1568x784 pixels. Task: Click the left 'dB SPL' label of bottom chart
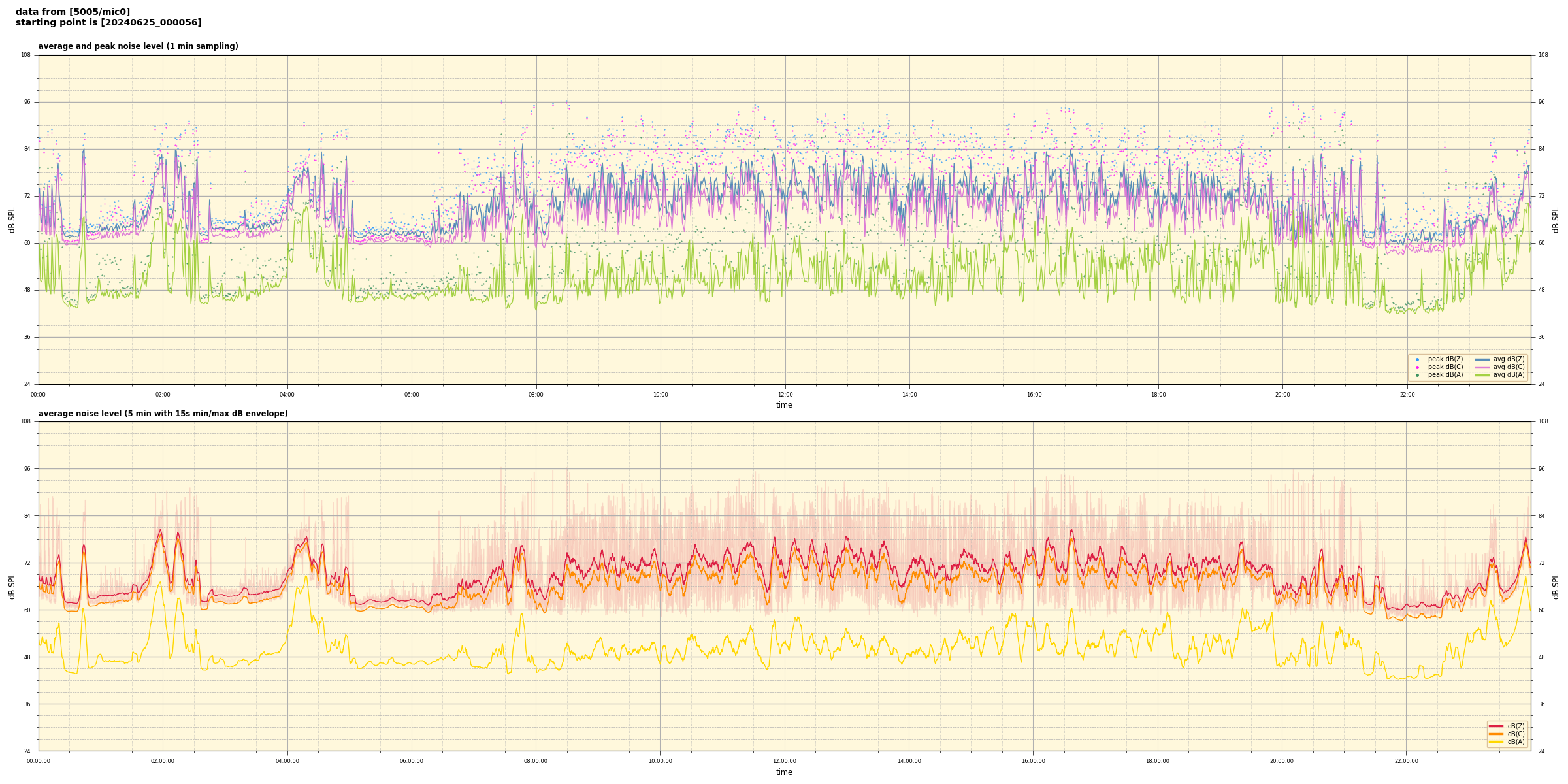pos(12,586)
